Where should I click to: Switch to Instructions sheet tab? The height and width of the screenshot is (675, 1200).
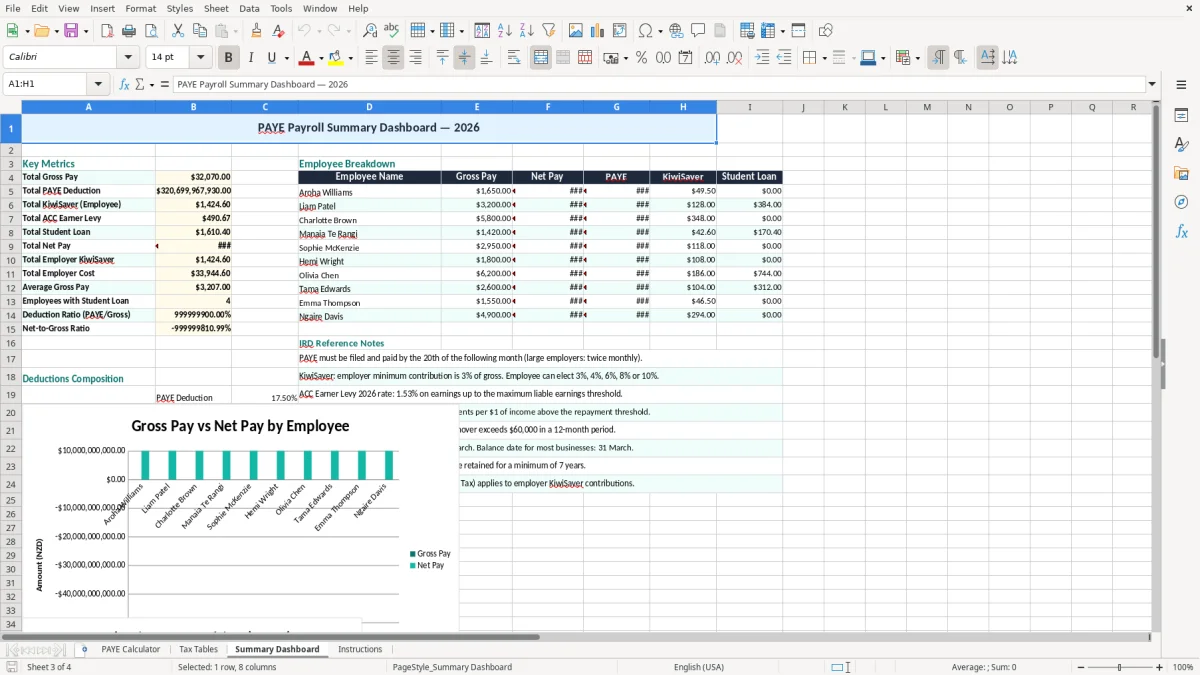[360, 649]
